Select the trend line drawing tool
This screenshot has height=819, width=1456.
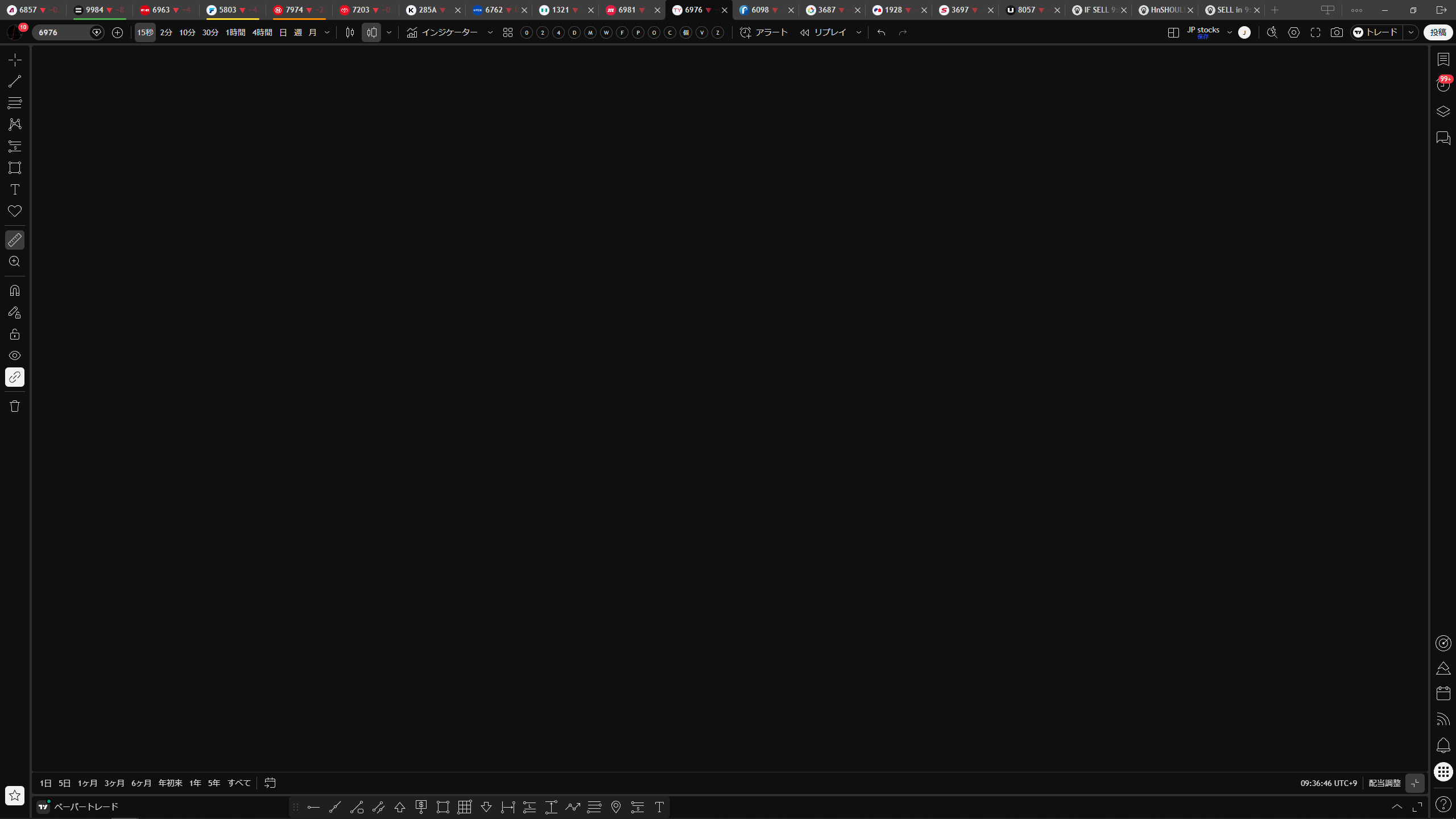click(15, 81)
